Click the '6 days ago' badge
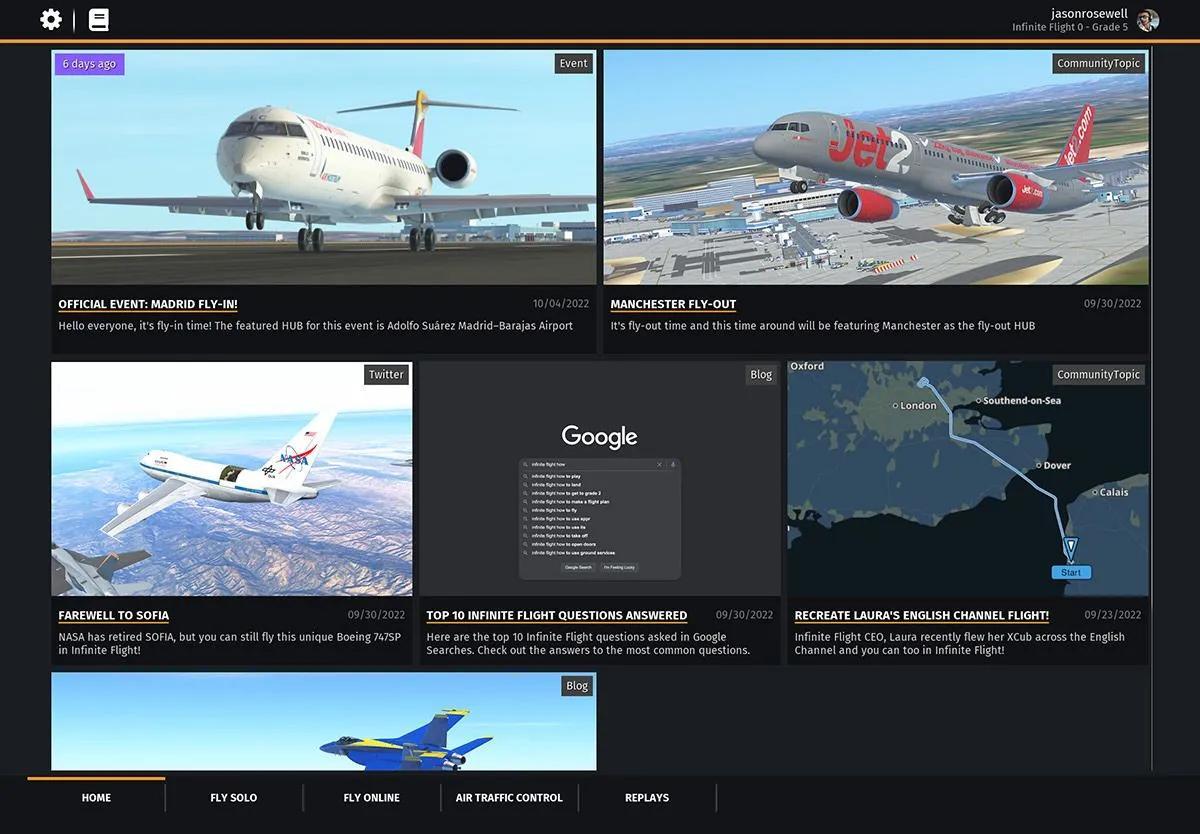The width and height of the screenshot is (1200, 834). point(89,64)
